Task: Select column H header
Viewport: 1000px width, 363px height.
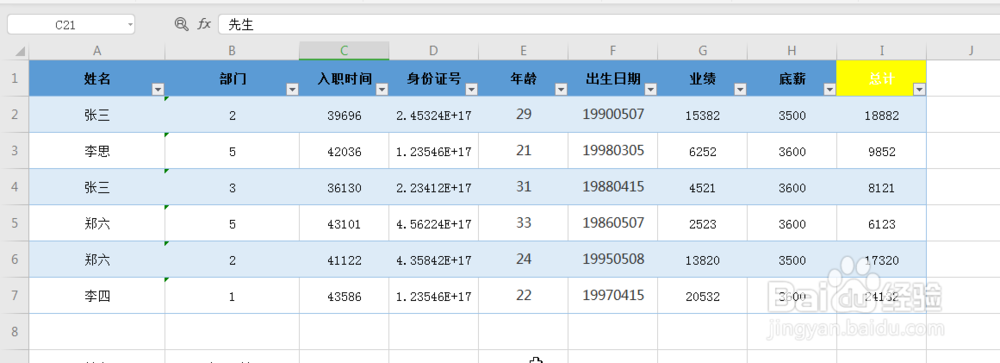Action: point(792,51)
